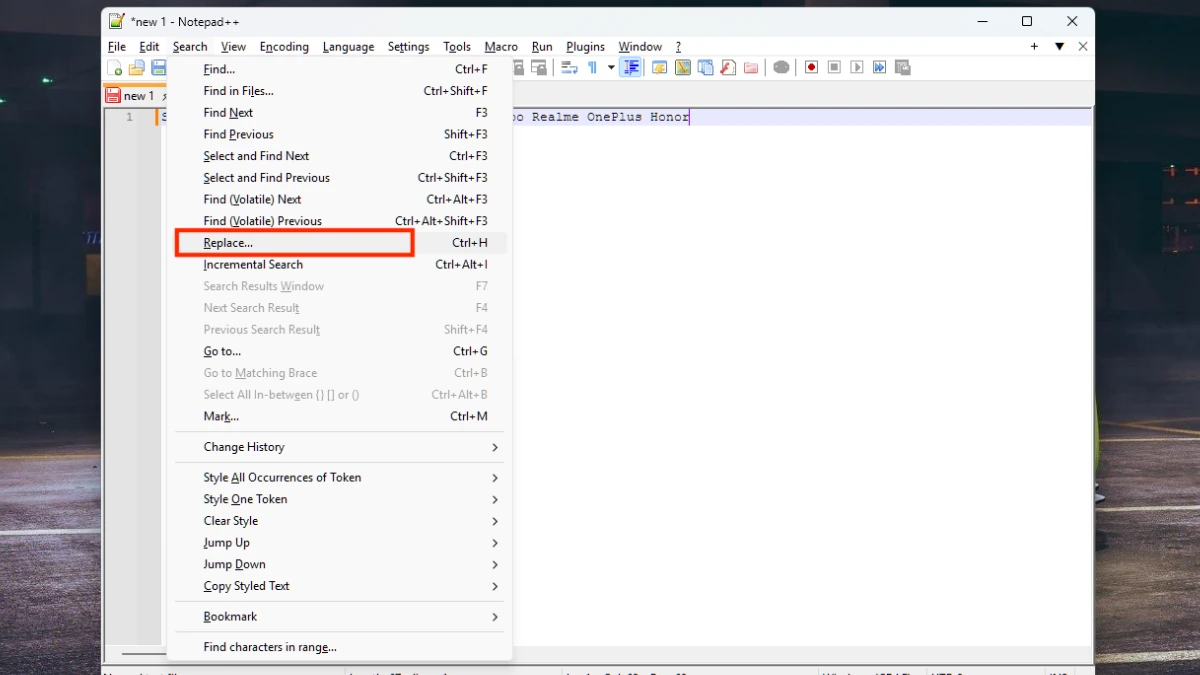The image size is (1200, 675).
Task: Choose Find... from Search menu
Action: [340, 69]
